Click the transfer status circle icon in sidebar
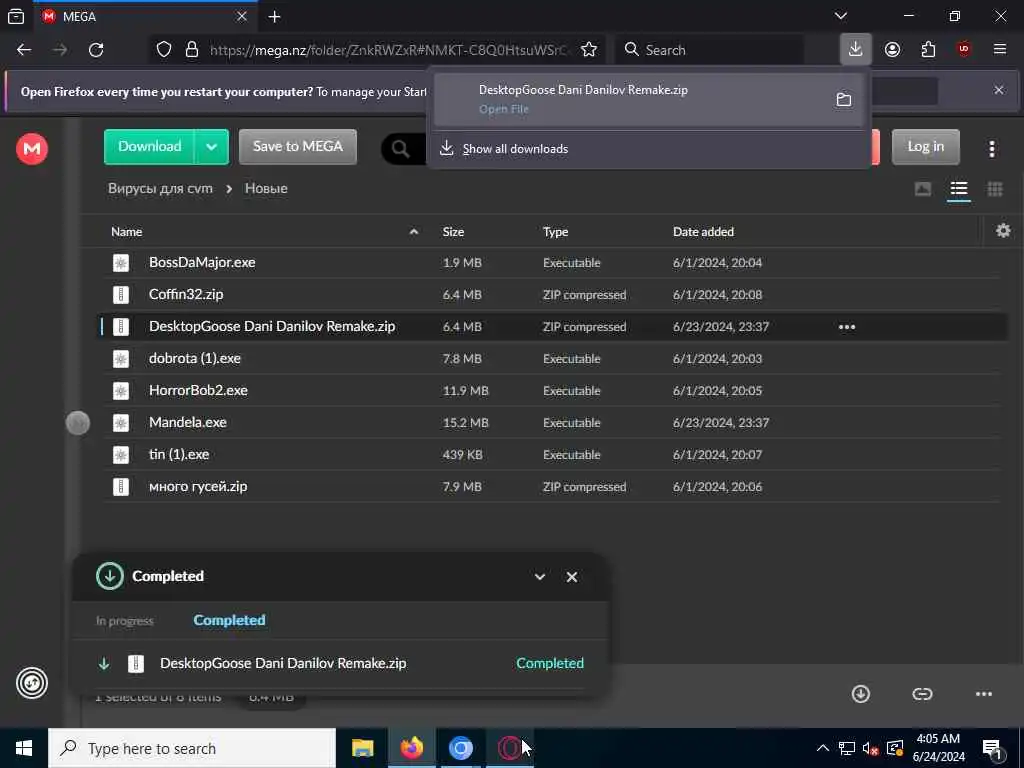1024x768 pixels. coord(32,684)
